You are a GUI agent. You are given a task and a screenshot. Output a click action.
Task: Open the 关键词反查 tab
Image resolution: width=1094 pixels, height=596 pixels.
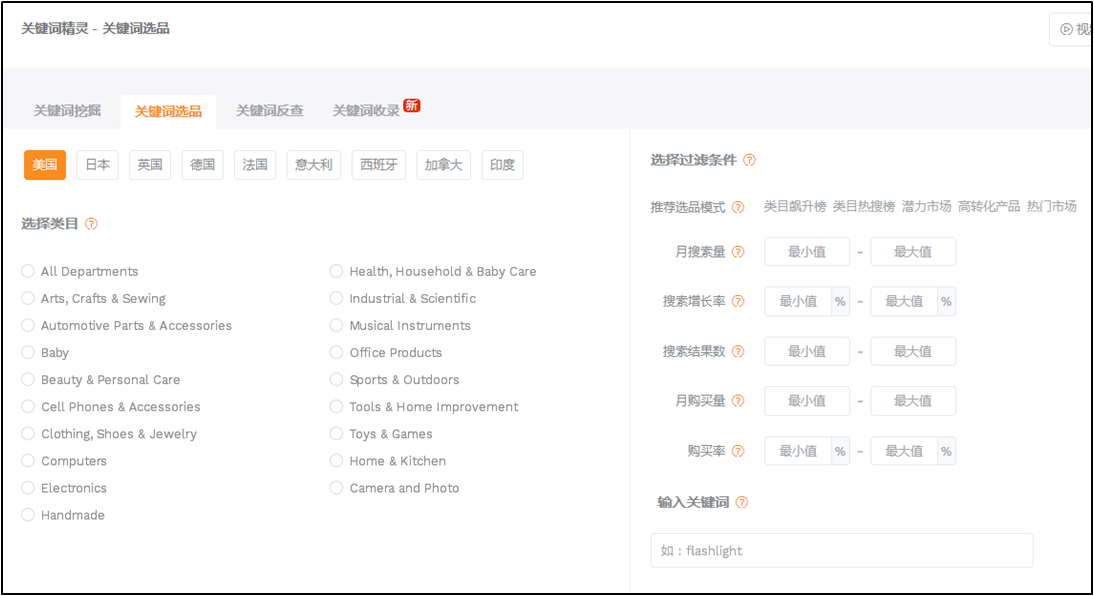point(269,111)
